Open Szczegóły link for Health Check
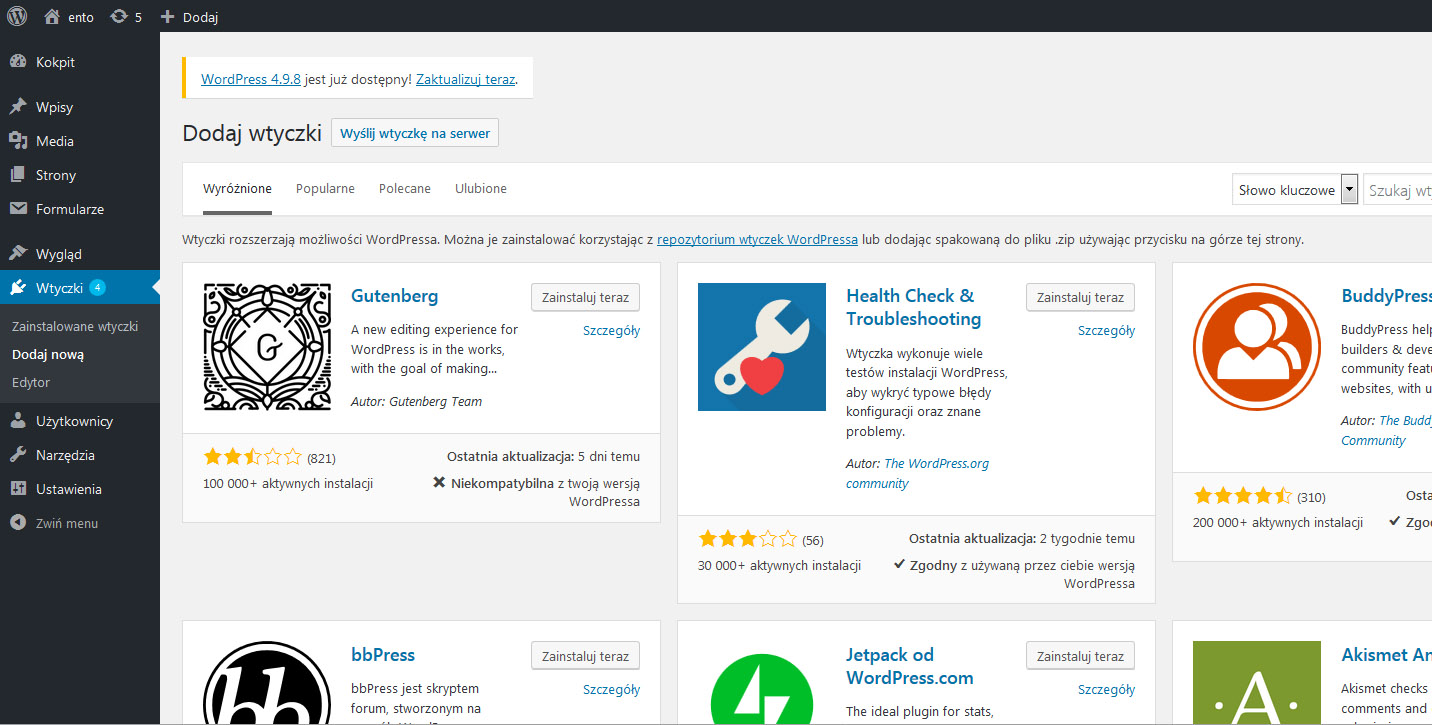Image resolution: width=1432 pixels, height=725 pixels. click(x=1106, y=331)
